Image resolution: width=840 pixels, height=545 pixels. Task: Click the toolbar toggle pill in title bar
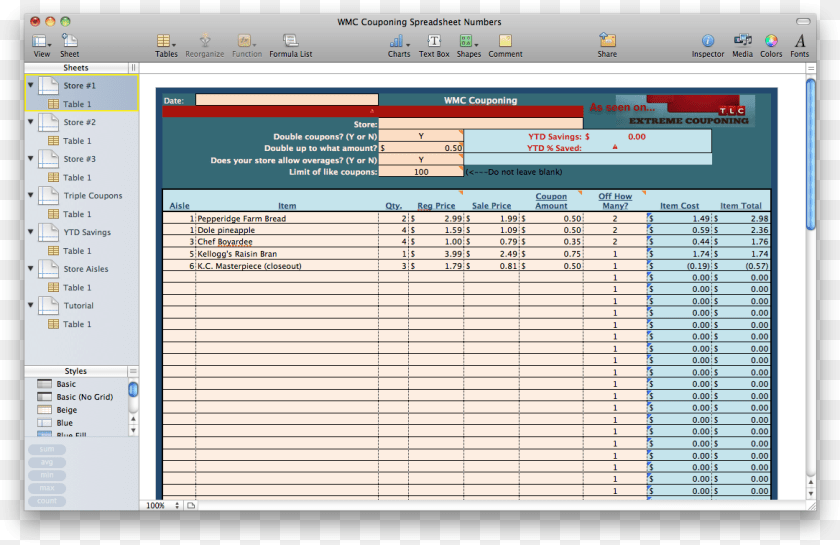pos(802,21)
